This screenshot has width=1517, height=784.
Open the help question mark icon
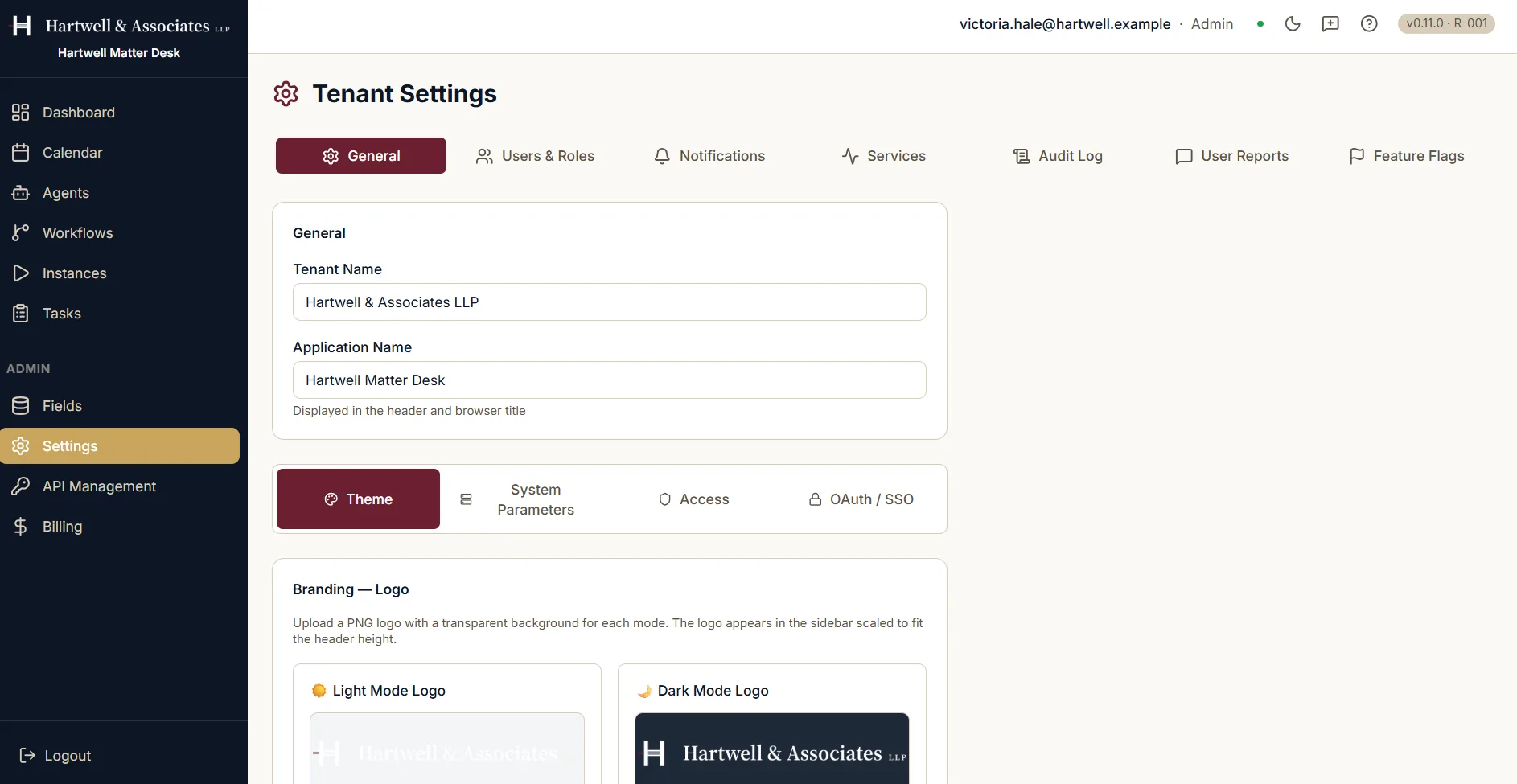pyautogui.click(x=1369, y=24)
